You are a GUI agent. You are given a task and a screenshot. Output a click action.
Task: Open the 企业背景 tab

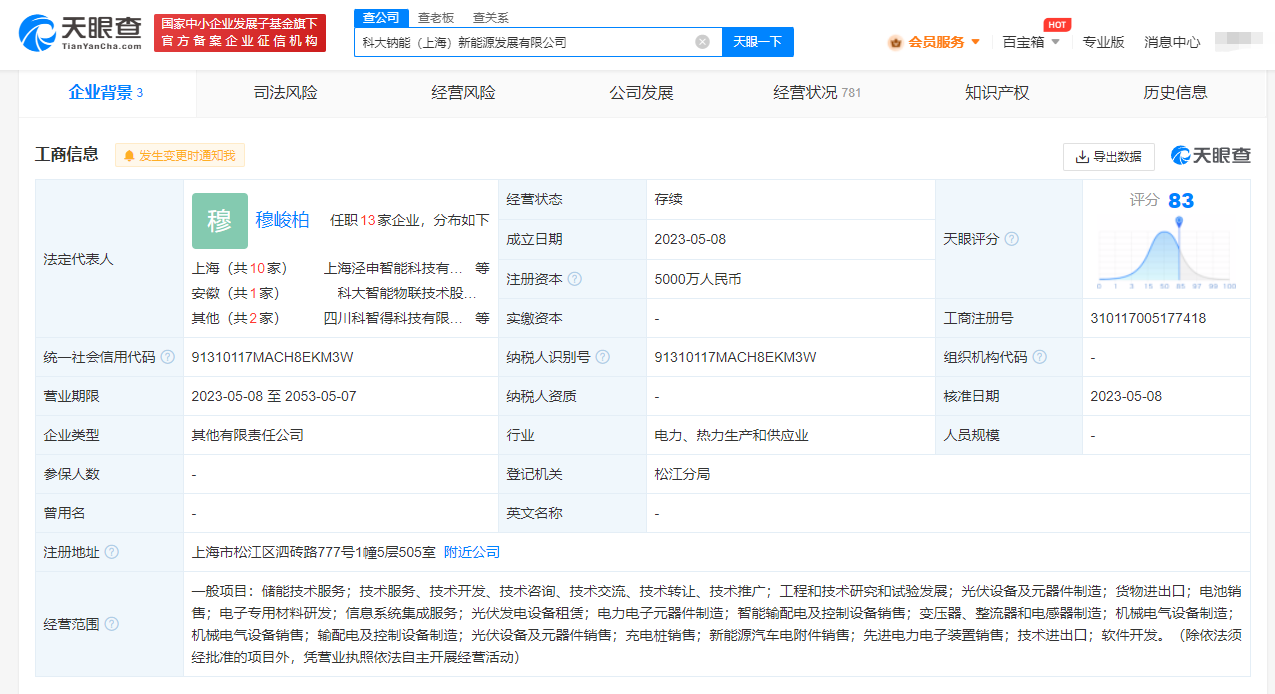(x=106, y=93)
